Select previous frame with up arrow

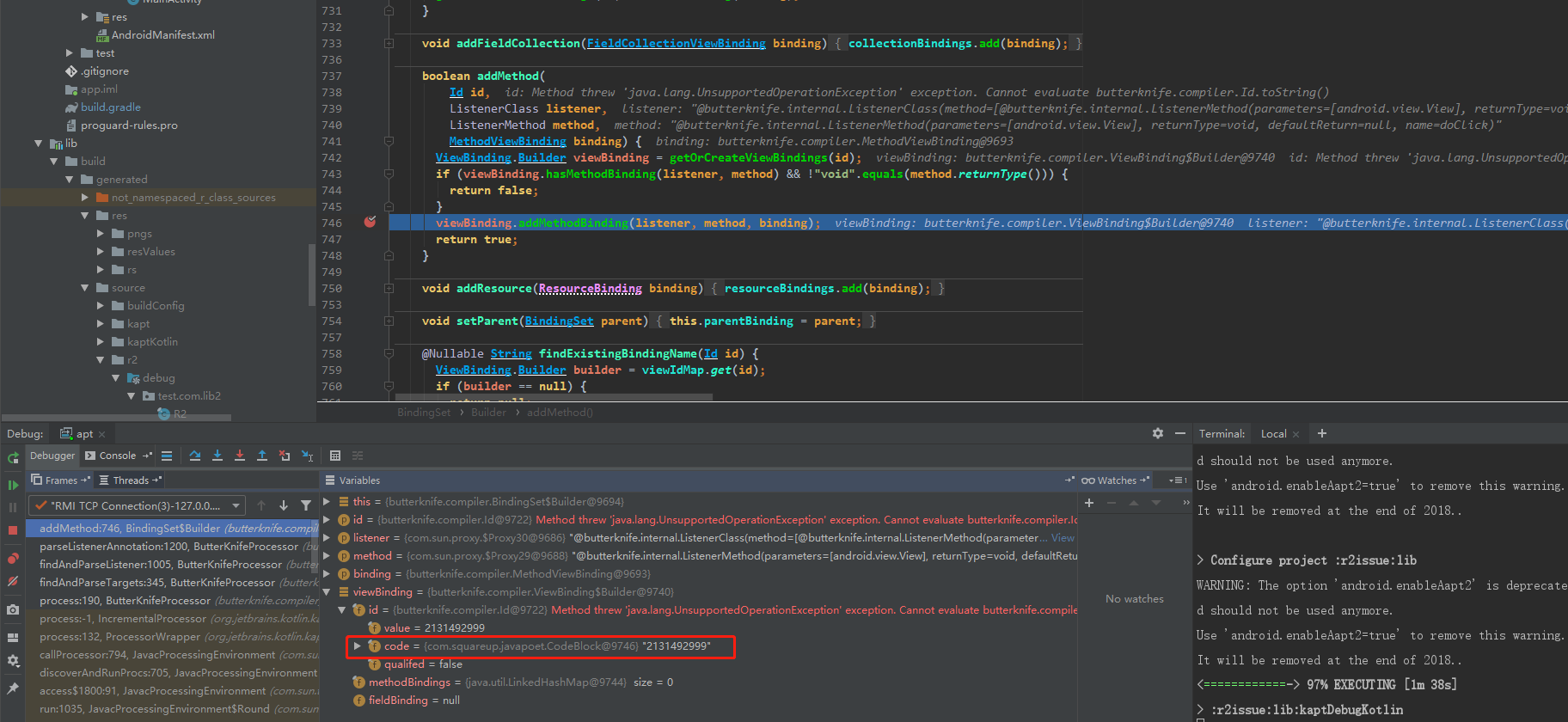click(261, 505)
